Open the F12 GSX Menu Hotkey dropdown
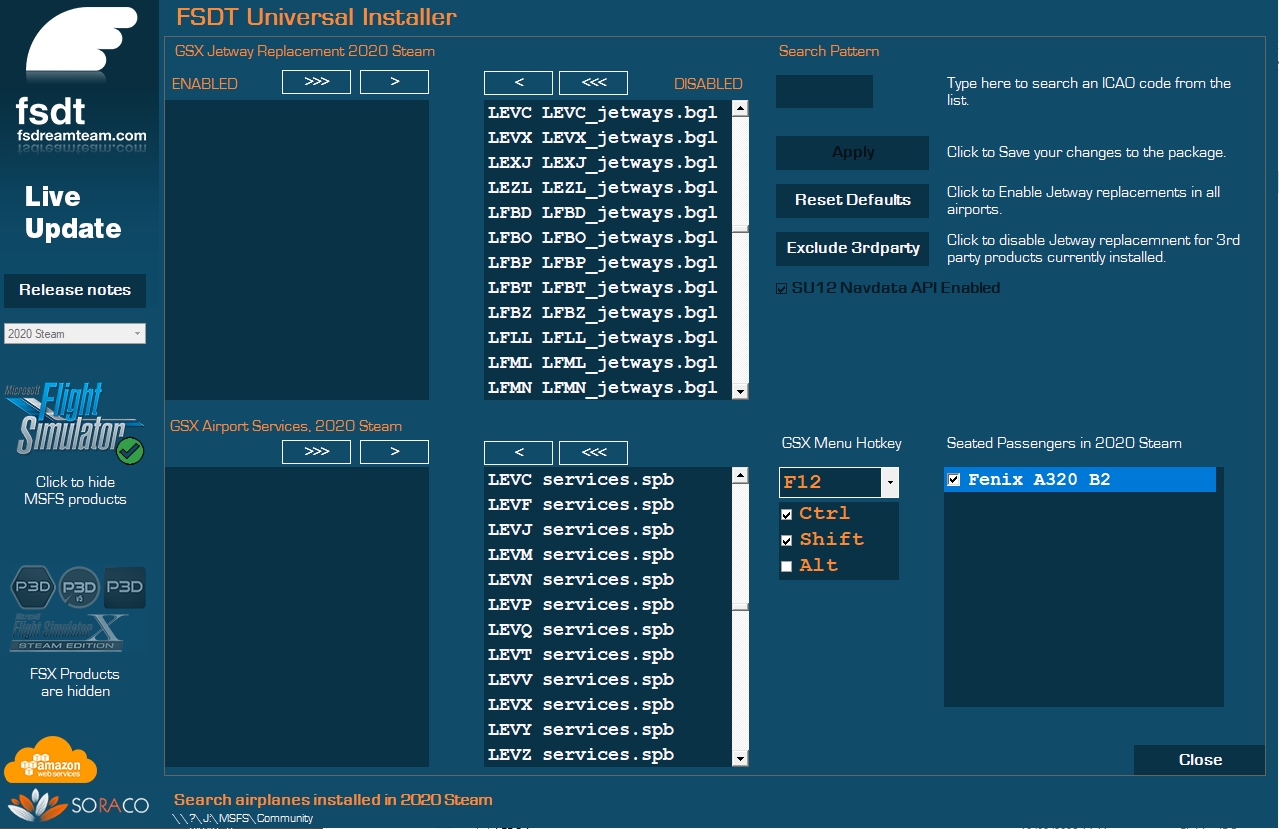The image size is (1279, 829). coord(889,482)
